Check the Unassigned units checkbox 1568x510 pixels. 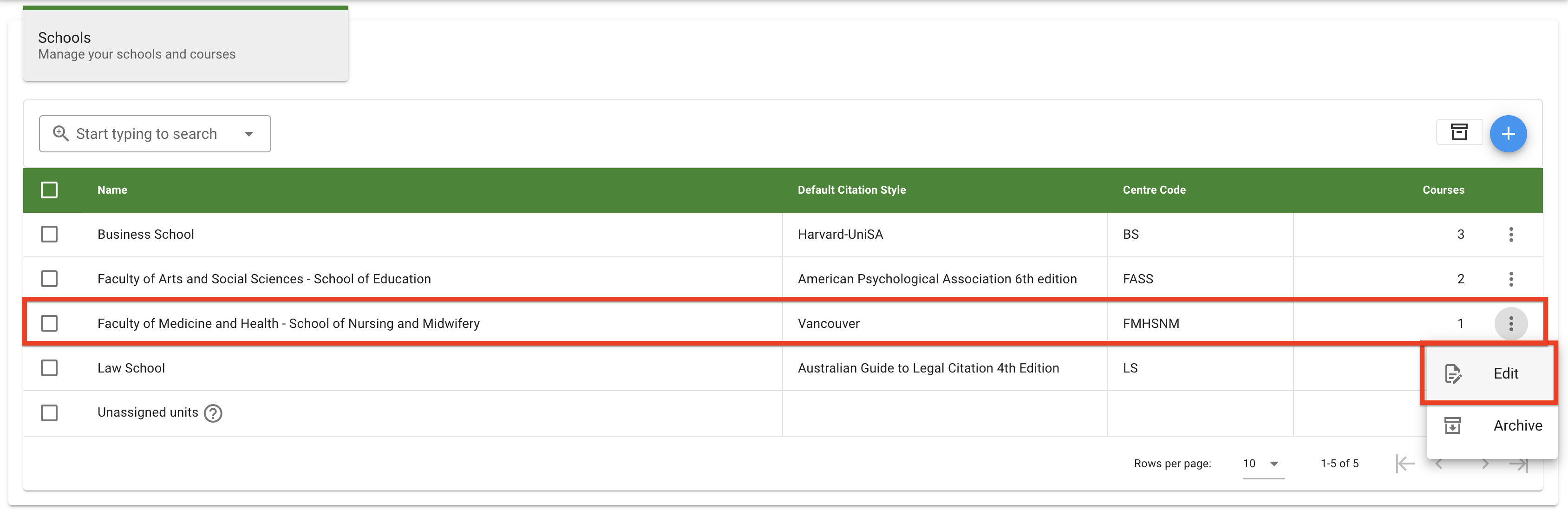pos(49,412)
